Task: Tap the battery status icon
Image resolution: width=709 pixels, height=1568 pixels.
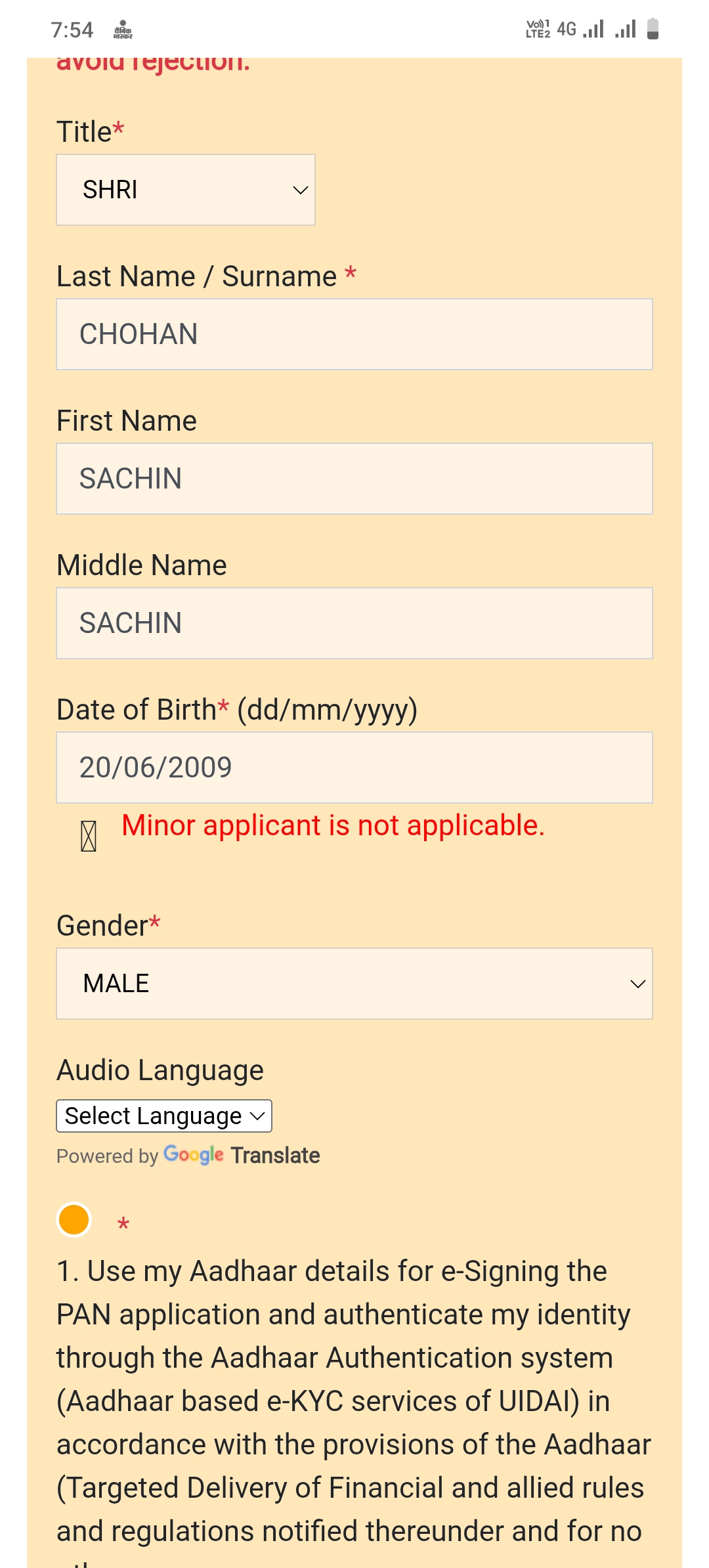Action: (653, 30)
